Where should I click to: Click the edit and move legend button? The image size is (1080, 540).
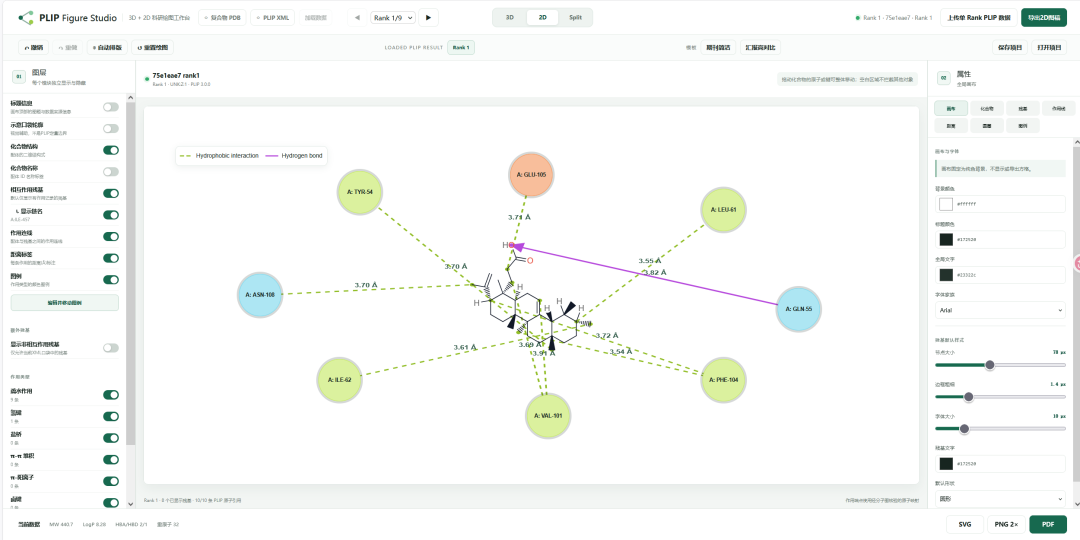pos(65,302)
